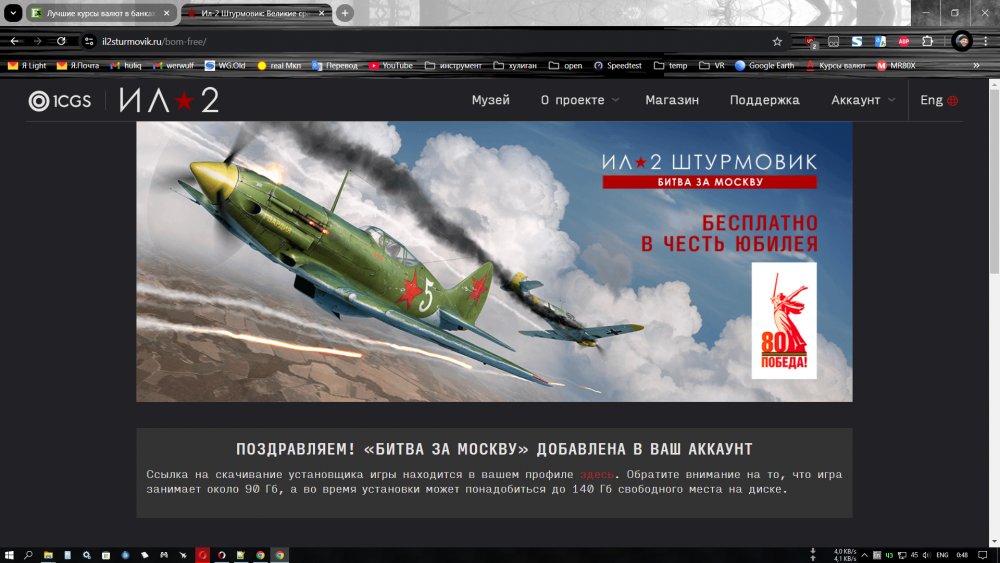
Task: Open the volume speaker tray icon
Action: coord(927,555)
